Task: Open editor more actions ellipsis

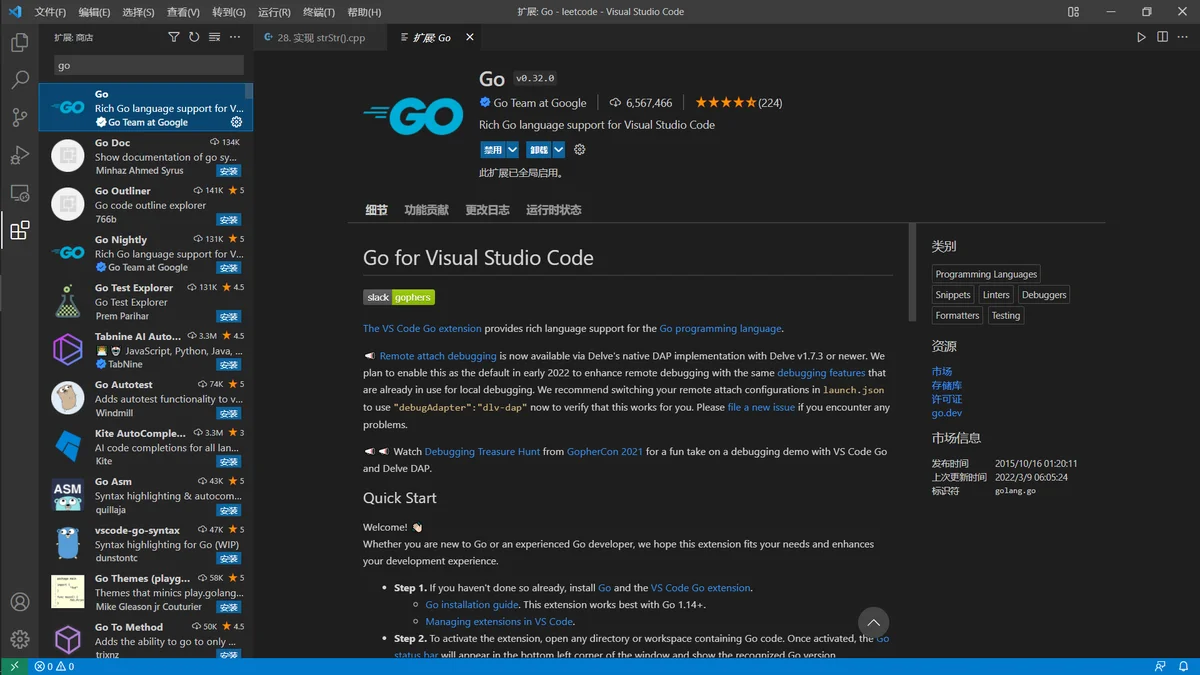Action: (x=1183, y=37)
